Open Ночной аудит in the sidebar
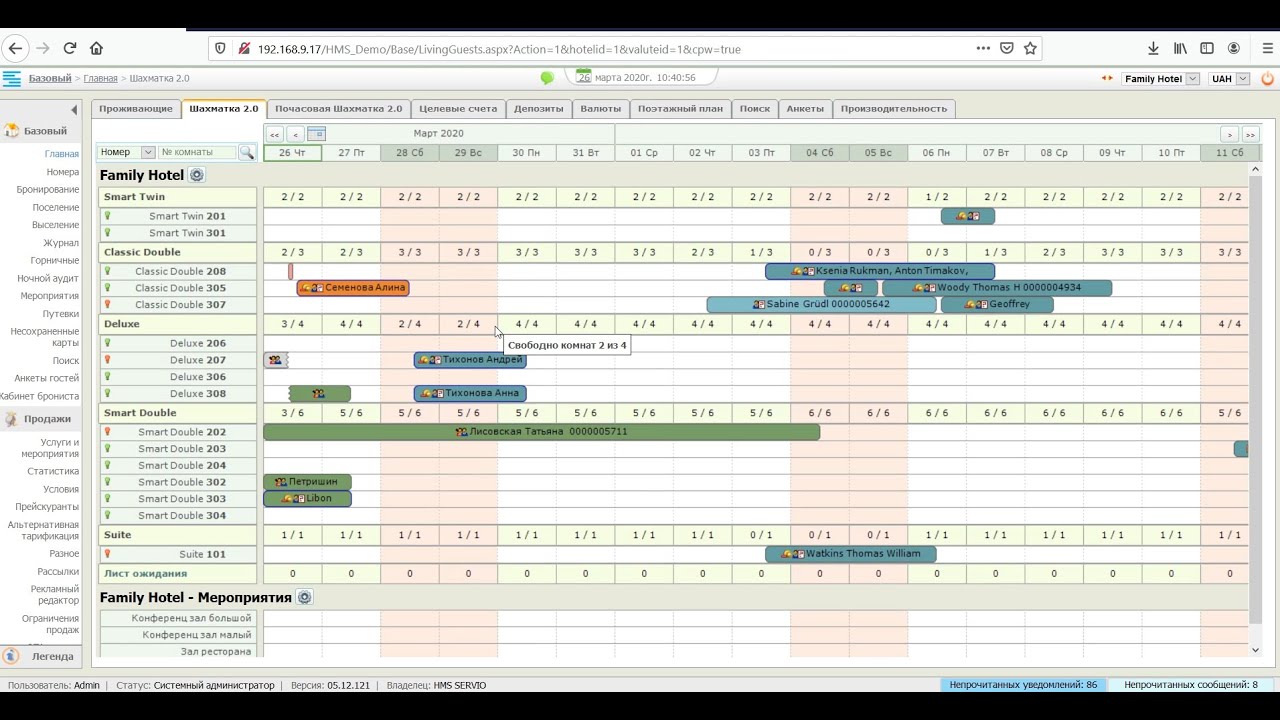This screenshot has width=1280, height=720. click(48, 278)
